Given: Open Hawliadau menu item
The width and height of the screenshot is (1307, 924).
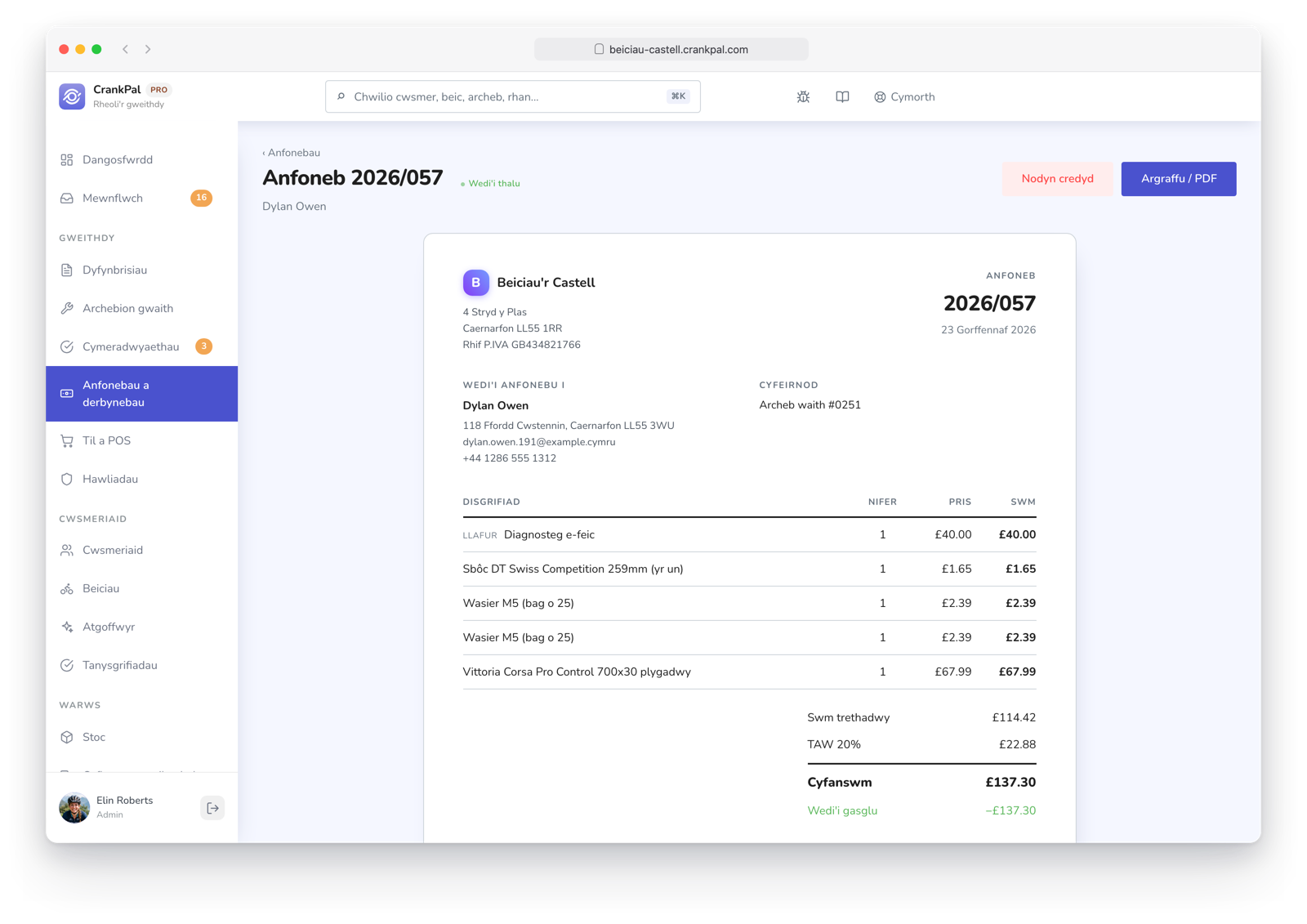Looking at the screenshot, I should tap(142, 480).
